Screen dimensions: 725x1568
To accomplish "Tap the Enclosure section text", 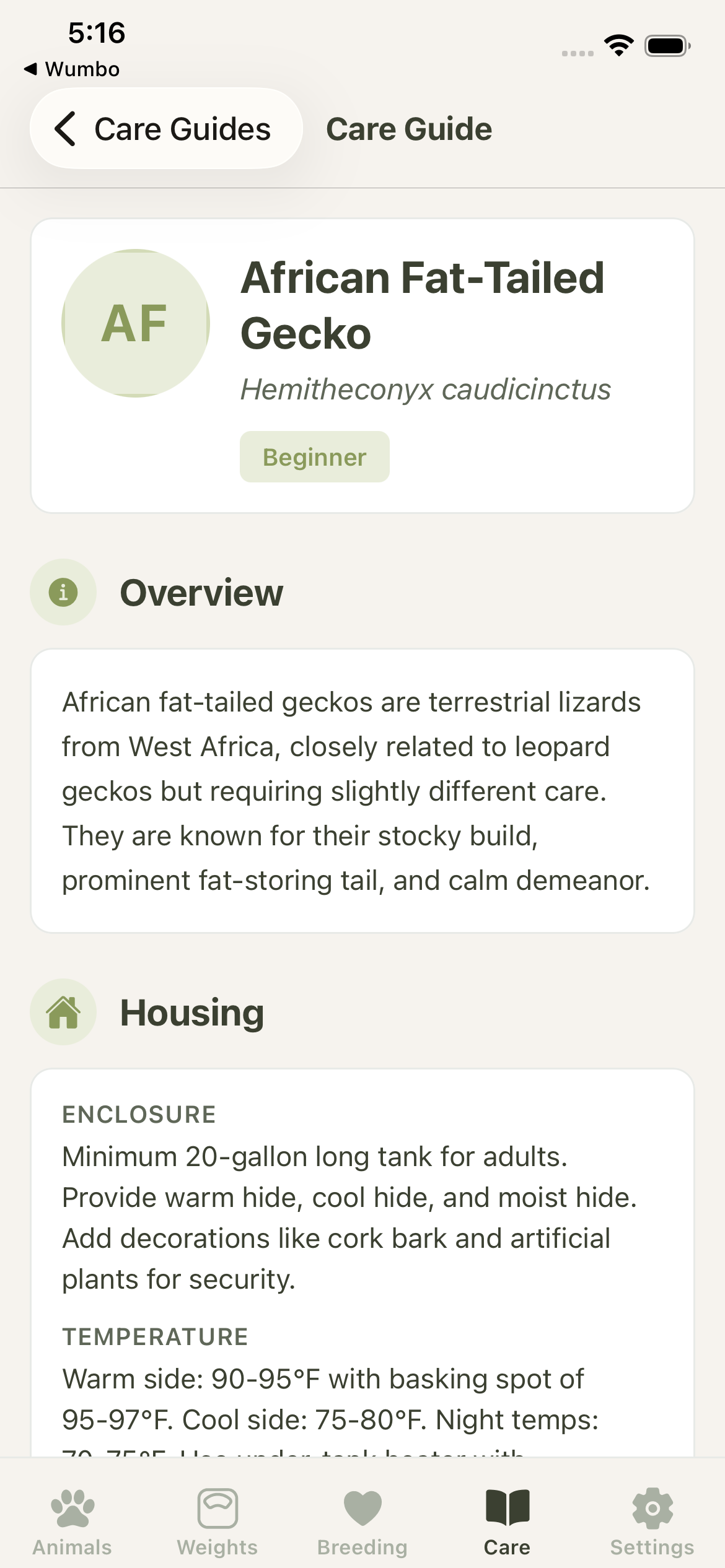I will [350, 1217].
